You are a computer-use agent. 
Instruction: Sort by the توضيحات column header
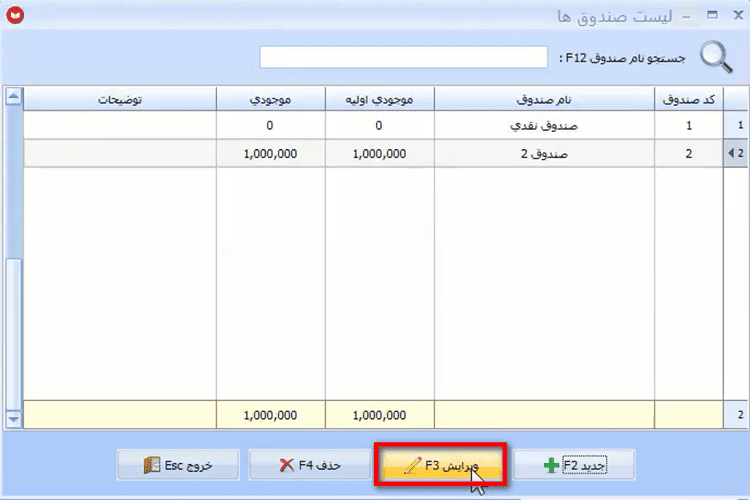click(120, 99)
